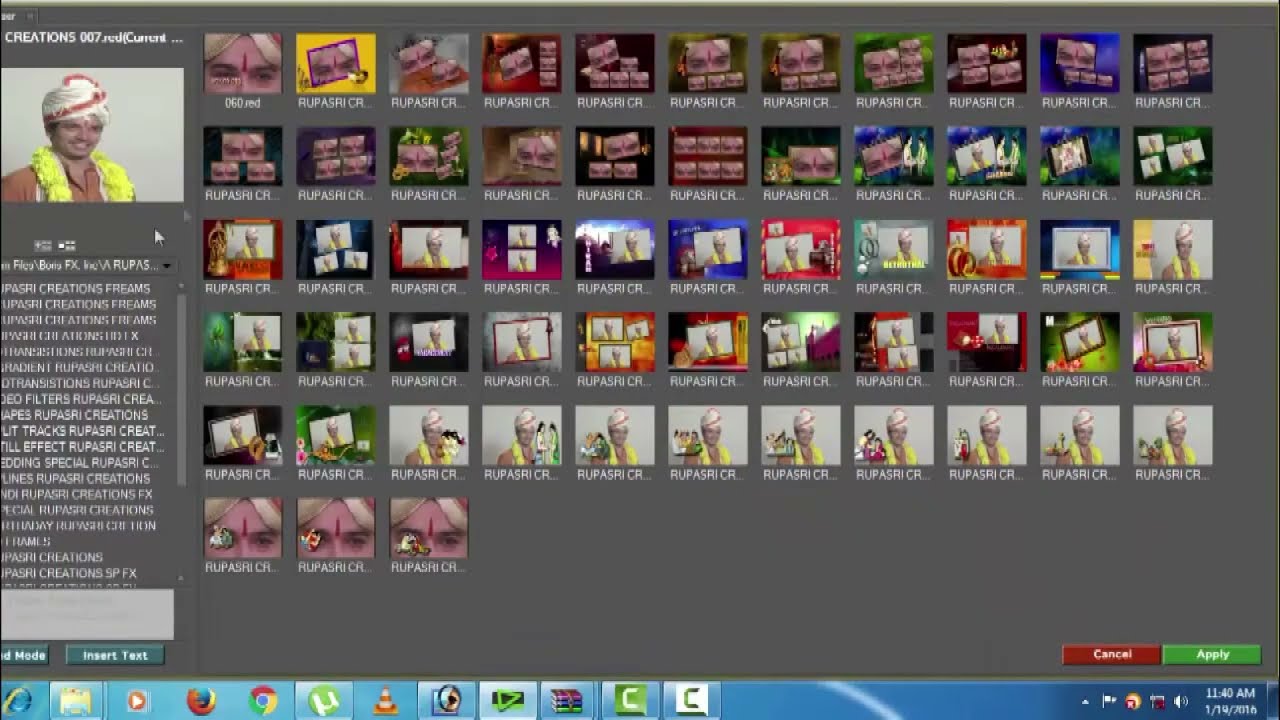The image size is (1280, 720).
Task: Select SHAPES RUPASRI CREATIONS category
Action: click(74, 415)
